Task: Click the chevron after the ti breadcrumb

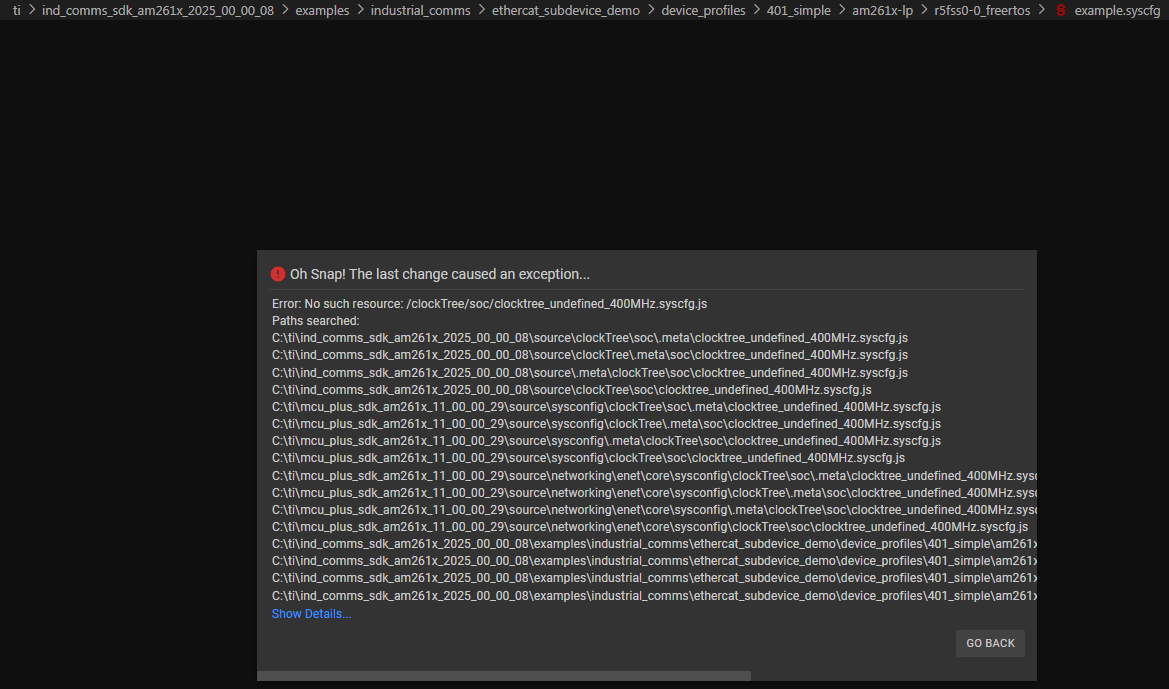Action: [32, 10]
